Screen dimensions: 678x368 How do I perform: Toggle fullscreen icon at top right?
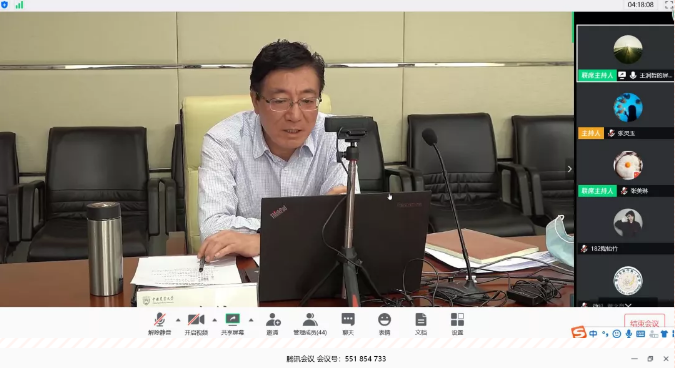coord(668,5)
